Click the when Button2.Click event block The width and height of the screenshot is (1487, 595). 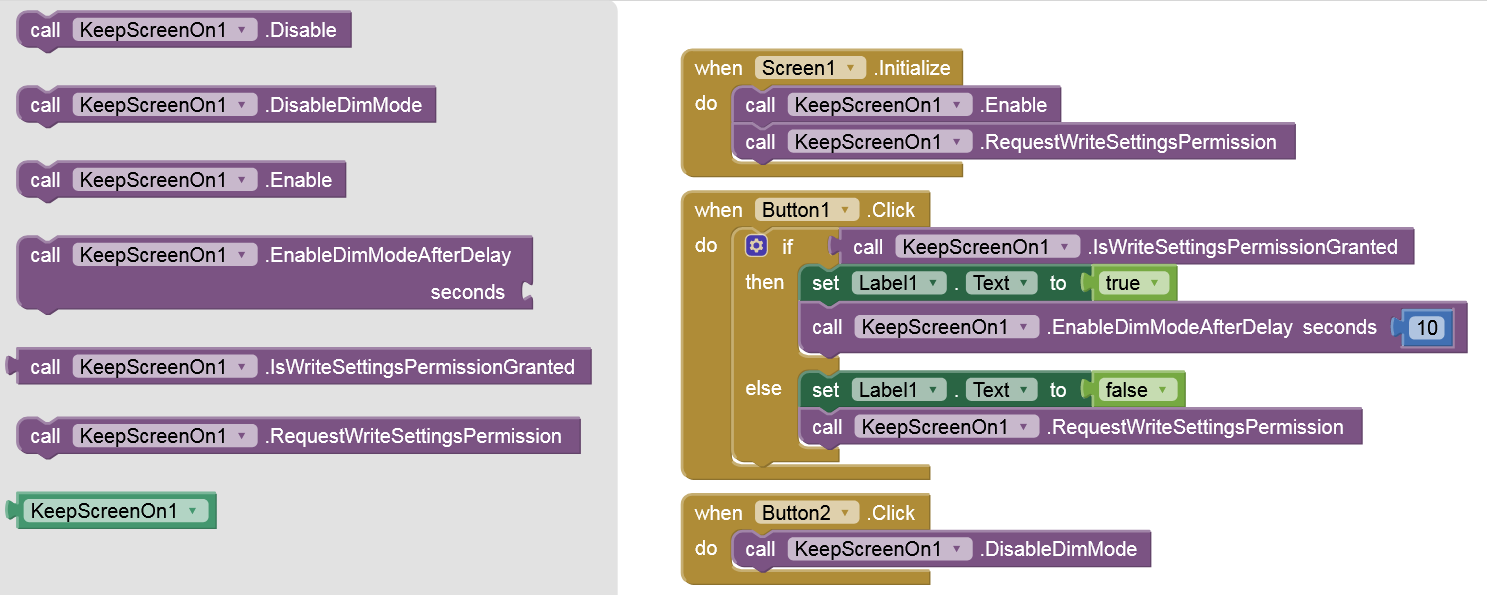718,513
